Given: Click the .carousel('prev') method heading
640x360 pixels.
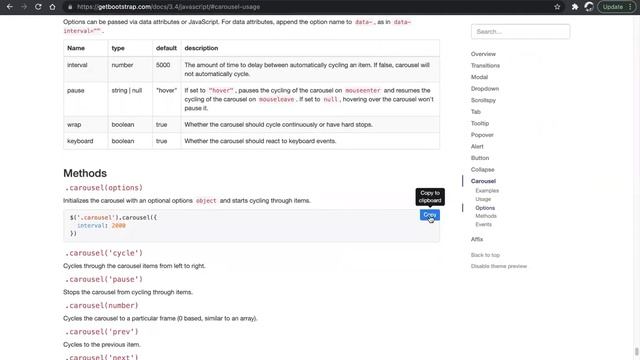Looking at the screenshot, I should click(102, 331).
